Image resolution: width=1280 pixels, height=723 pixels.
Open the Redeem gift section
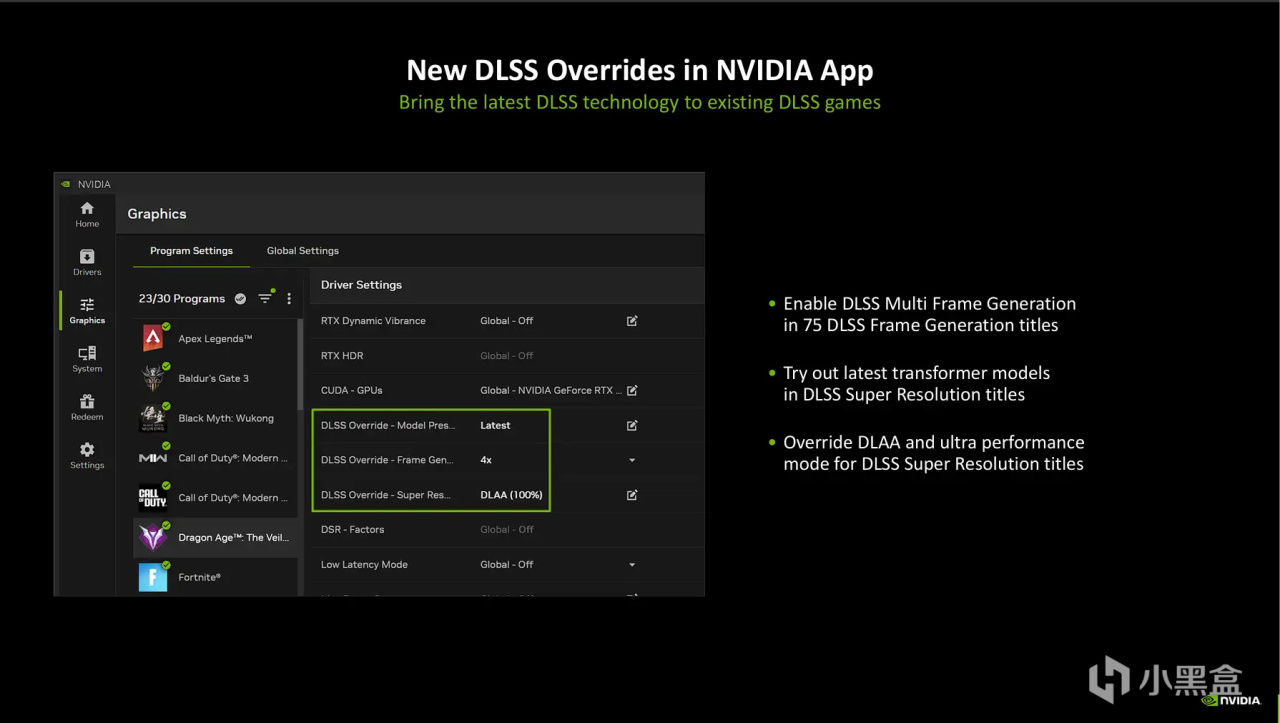click(x=87, y=407)
